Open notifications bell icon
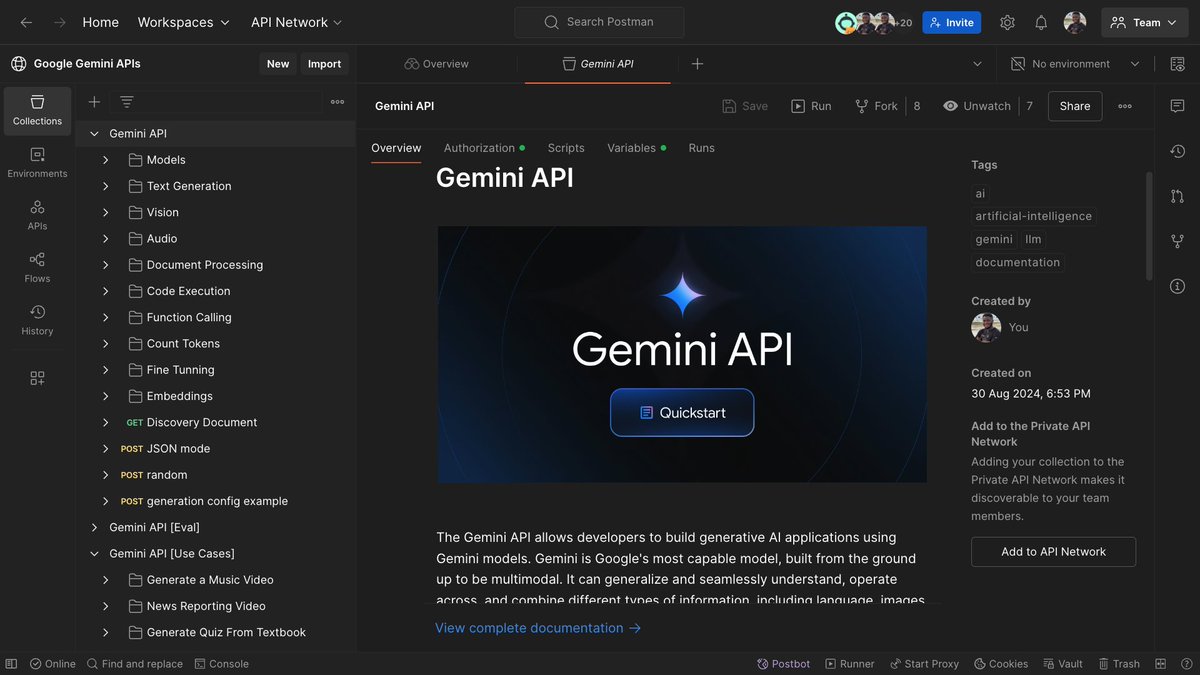The height and width of the screenshot is (675, 1200). (1041, 22)
